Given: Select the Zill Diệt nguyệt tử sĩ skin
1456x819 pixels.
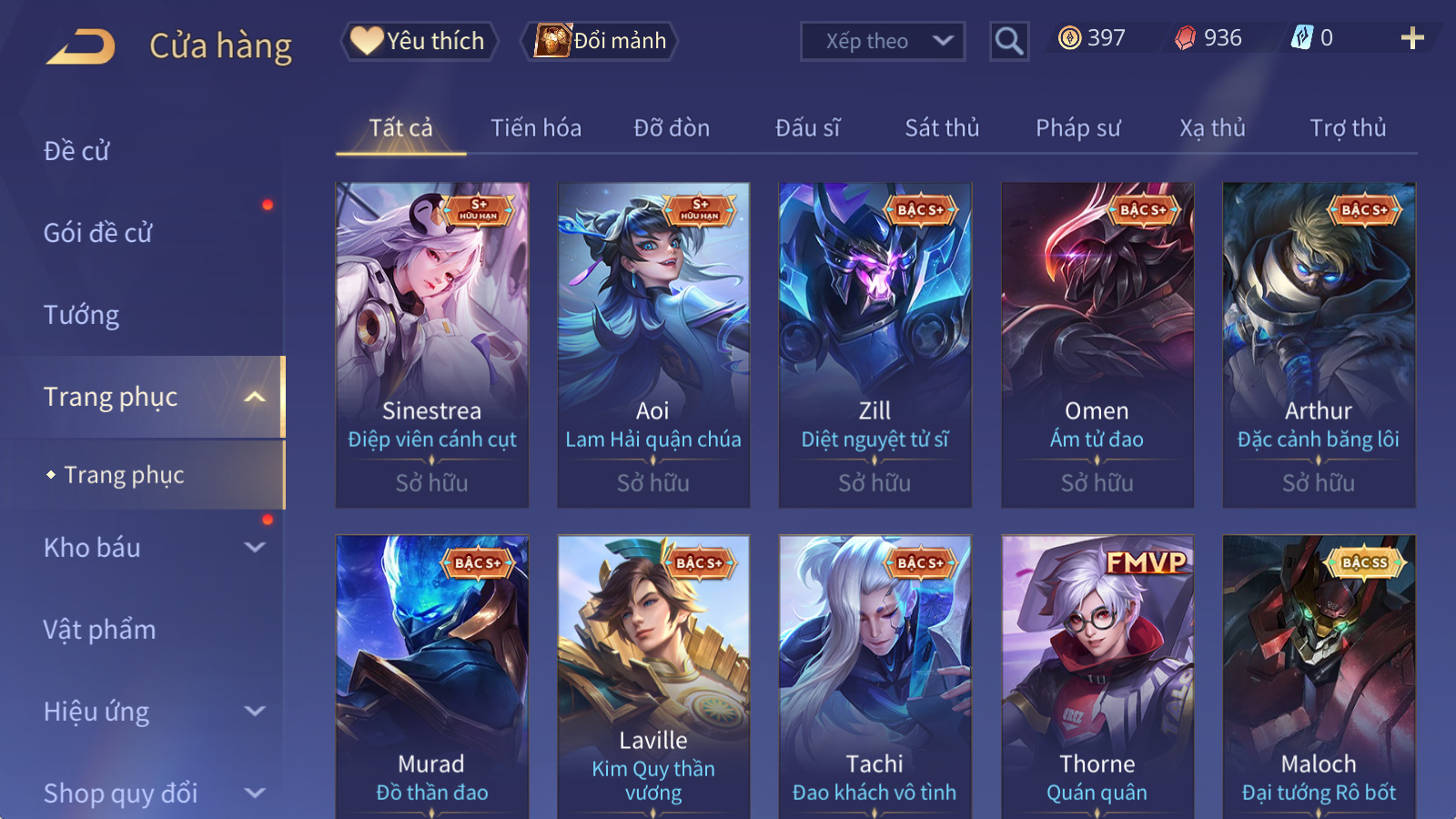Looking at the screenshot, I should pyautogui.click(x=875, y=345).
